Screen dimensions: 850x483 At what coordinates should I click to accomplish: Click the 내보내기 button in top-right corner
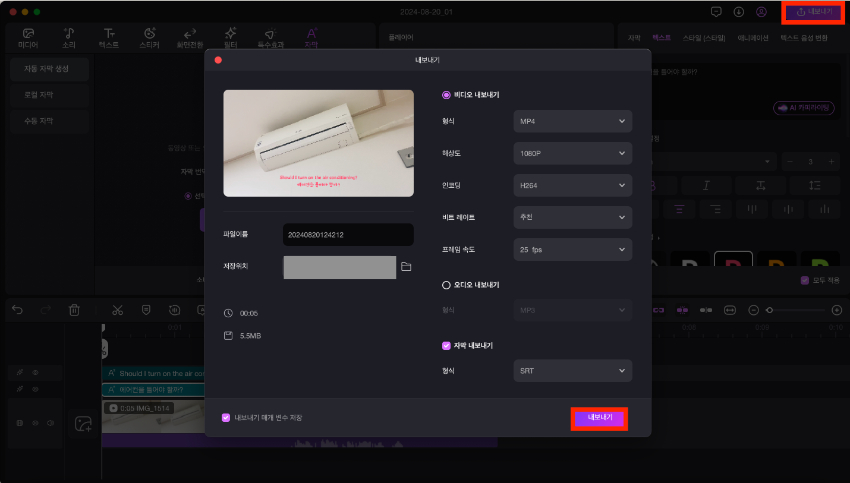tap(813, 12)
